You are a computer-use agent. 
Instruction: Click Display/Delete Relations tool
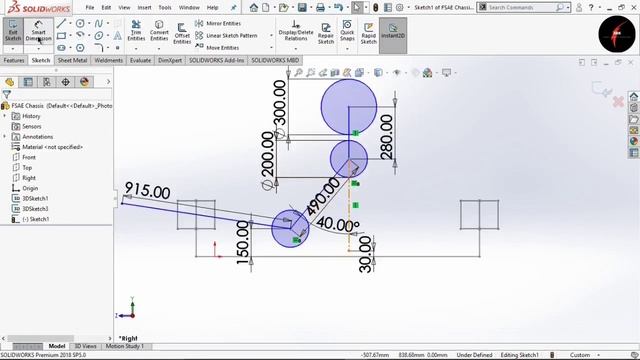pyautogui.click(x=296, y=30)
